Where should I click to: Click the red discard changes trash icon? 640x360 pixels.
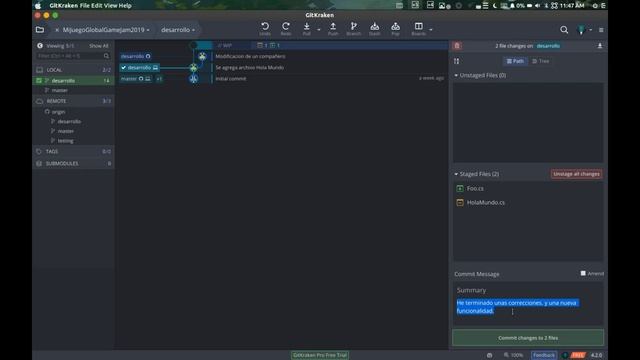(x=457, y=46)
